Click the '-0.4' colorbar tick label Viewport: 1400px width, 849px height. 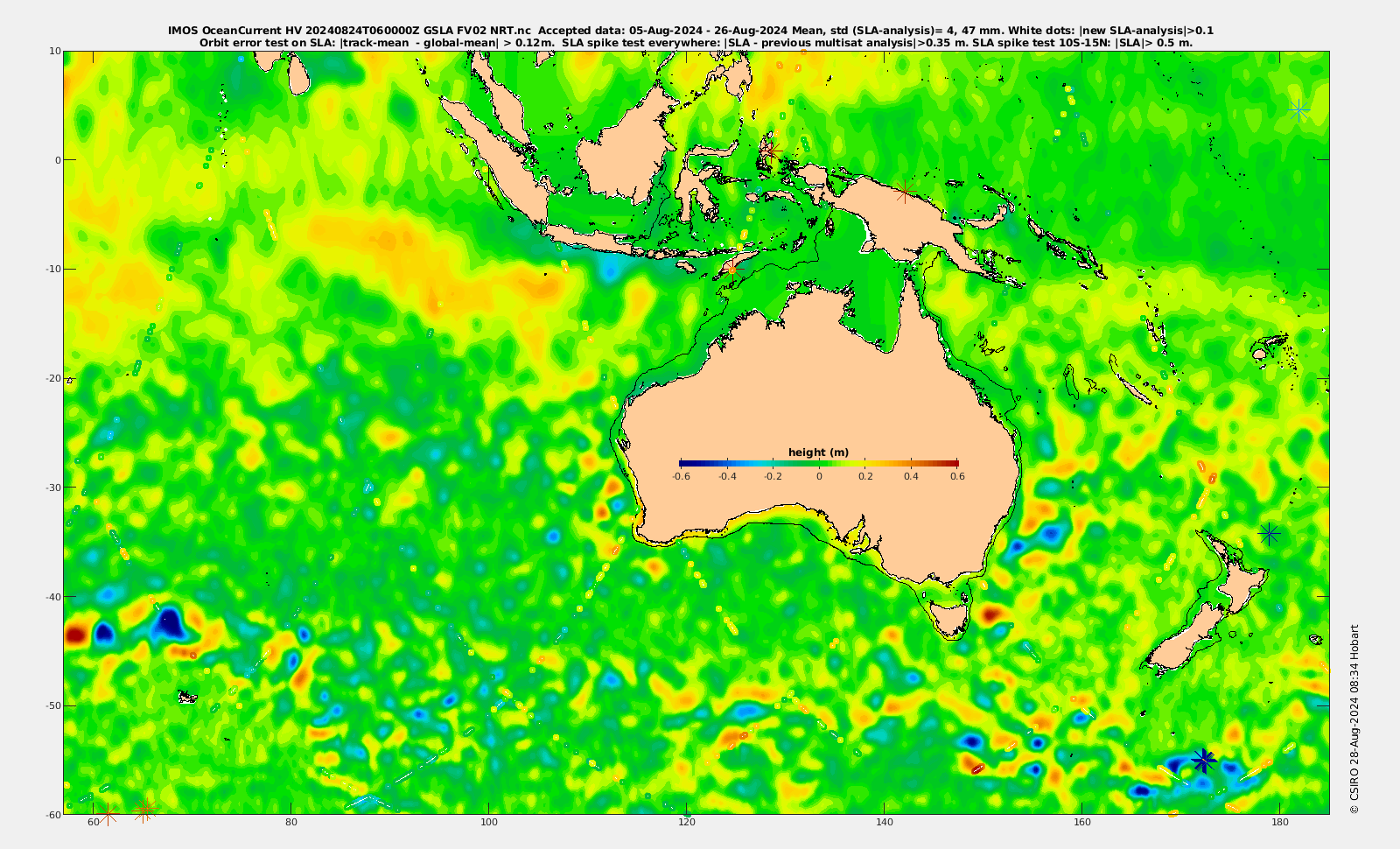coord(727,476)
